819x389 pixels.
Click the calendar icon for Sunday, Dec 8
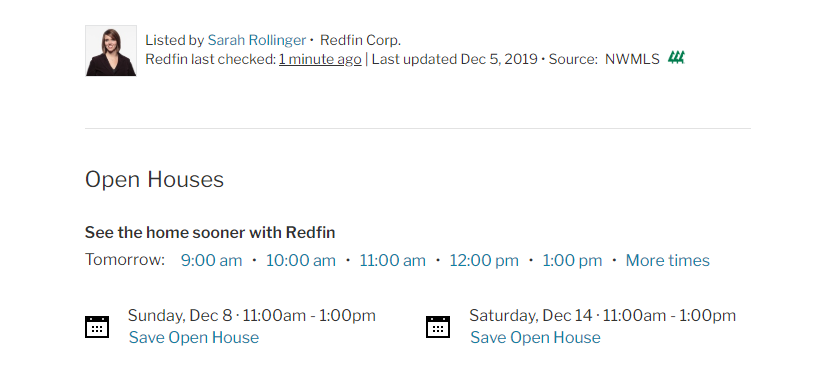[97, 327]
